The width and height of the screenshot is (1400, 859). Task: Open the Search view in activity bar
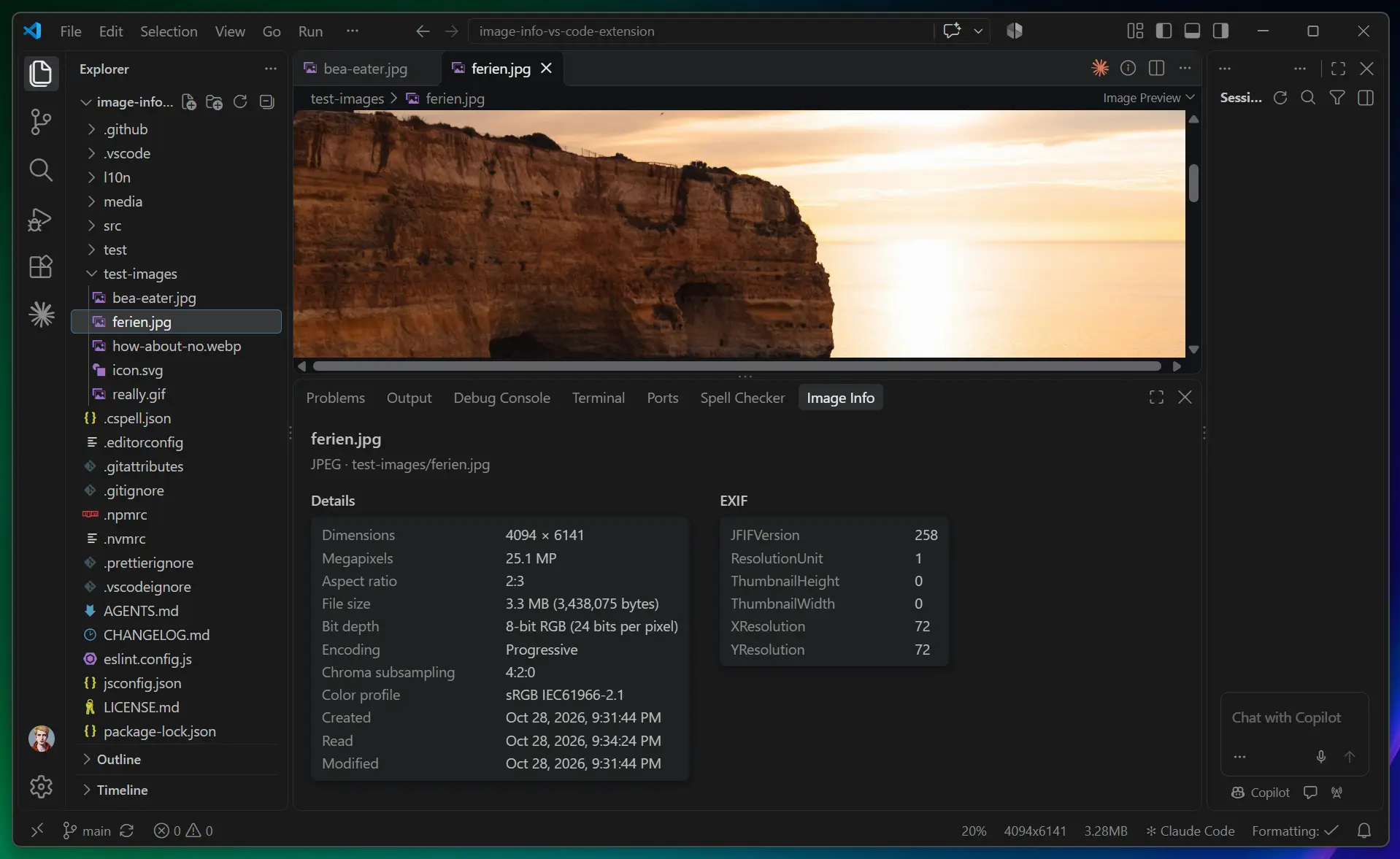tap(41, 170)
